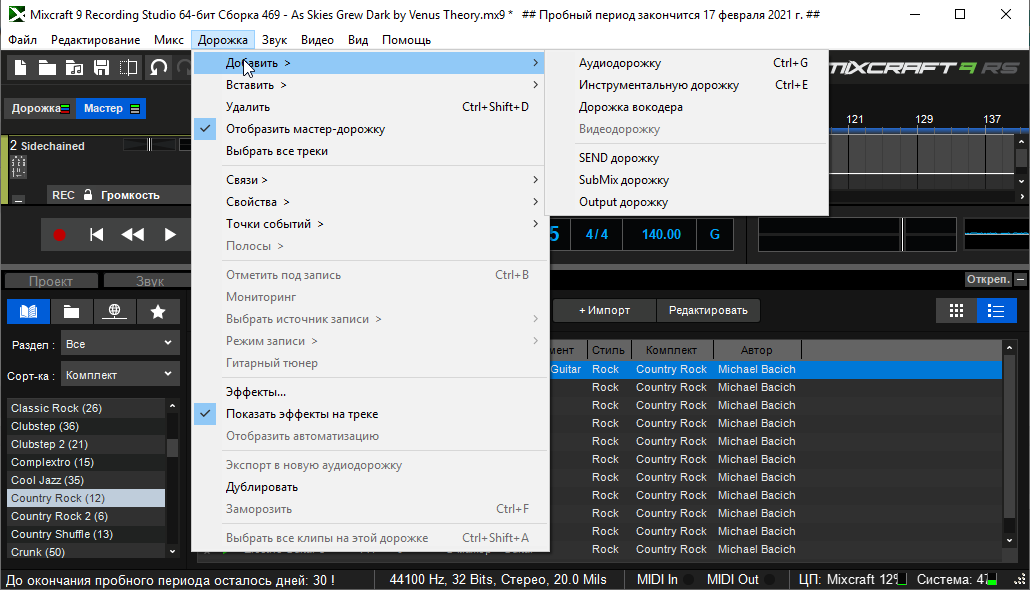
Task: Switch to the Звук tab
Action: coord(149,281)
